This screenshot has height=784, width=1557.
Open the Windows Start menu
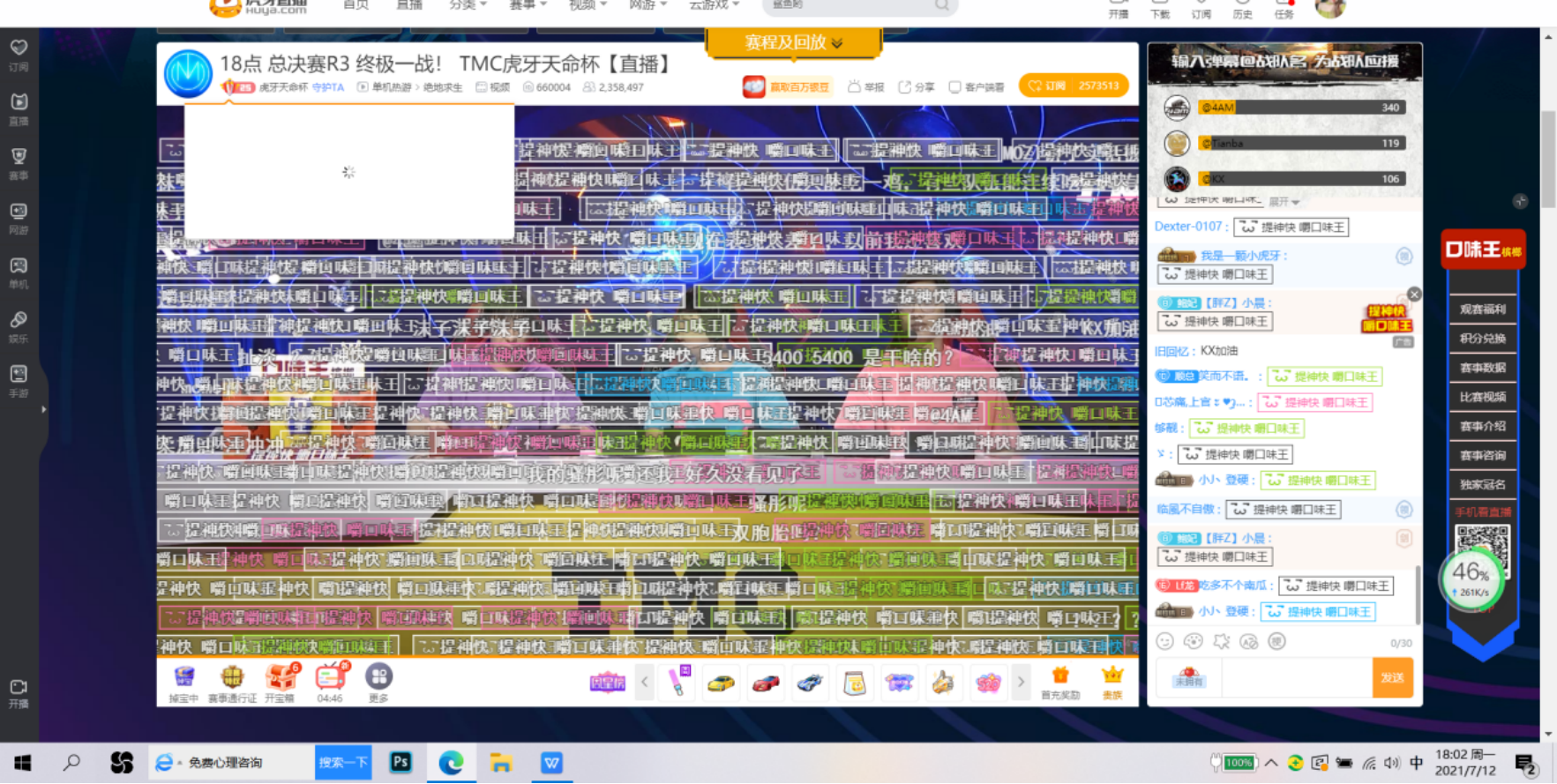[23, 762]
